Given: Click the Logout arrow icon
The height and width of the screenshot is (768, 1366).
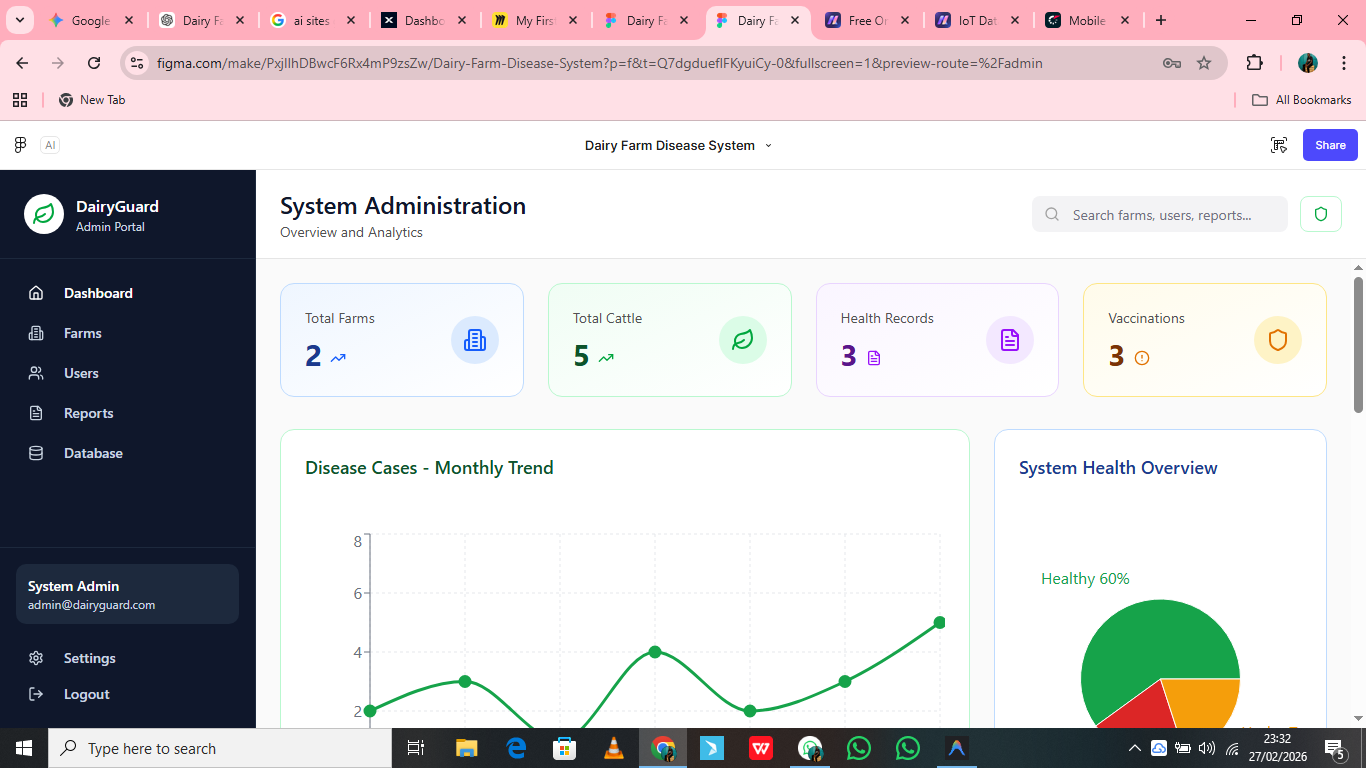Looking at the screenshot, I should 36,694.
